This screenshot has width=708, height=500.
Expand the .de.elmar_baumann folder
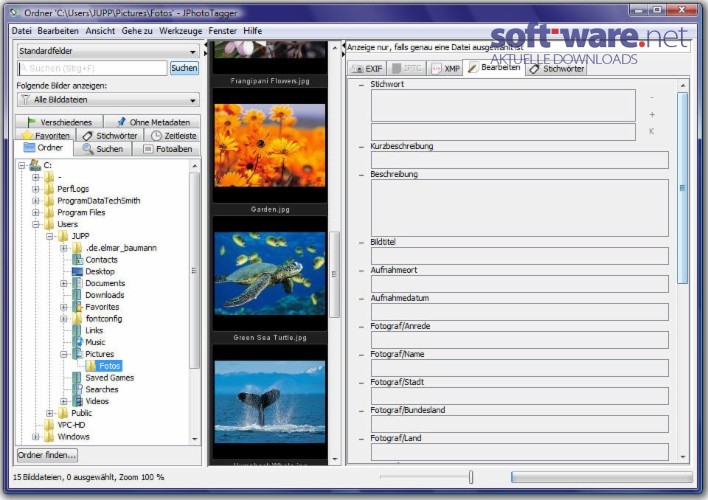tap(64, 248)
